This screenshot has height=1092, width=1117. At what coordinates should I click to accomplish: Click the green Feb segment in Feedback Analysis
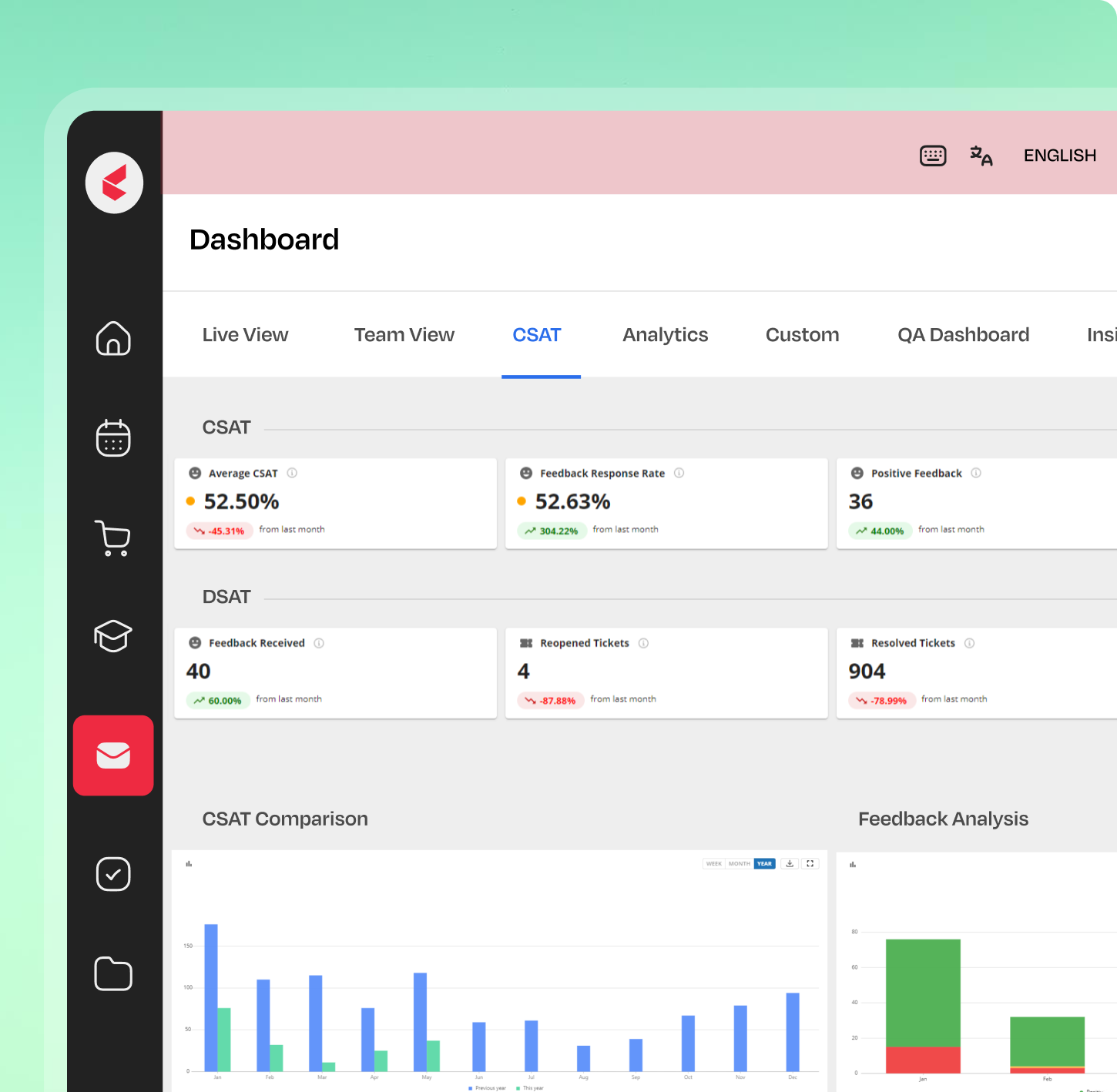point(1047,1041)
